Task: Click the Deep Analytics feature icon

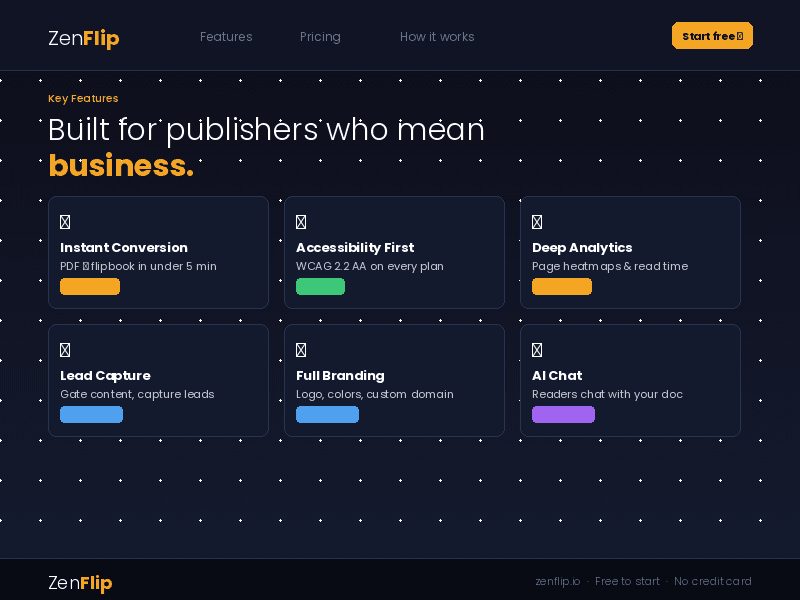Action: 537,221
